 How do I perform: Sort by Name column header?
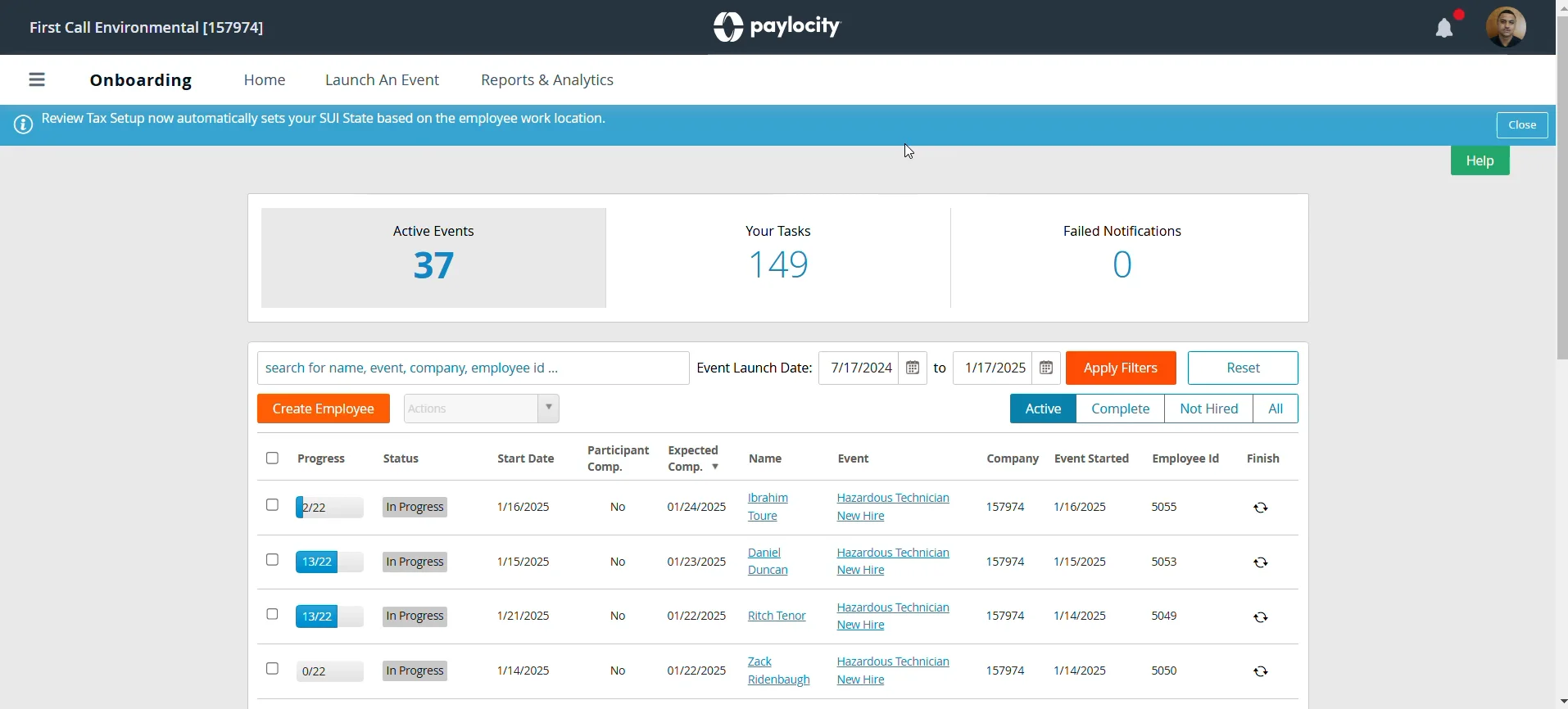pos(765,458)
